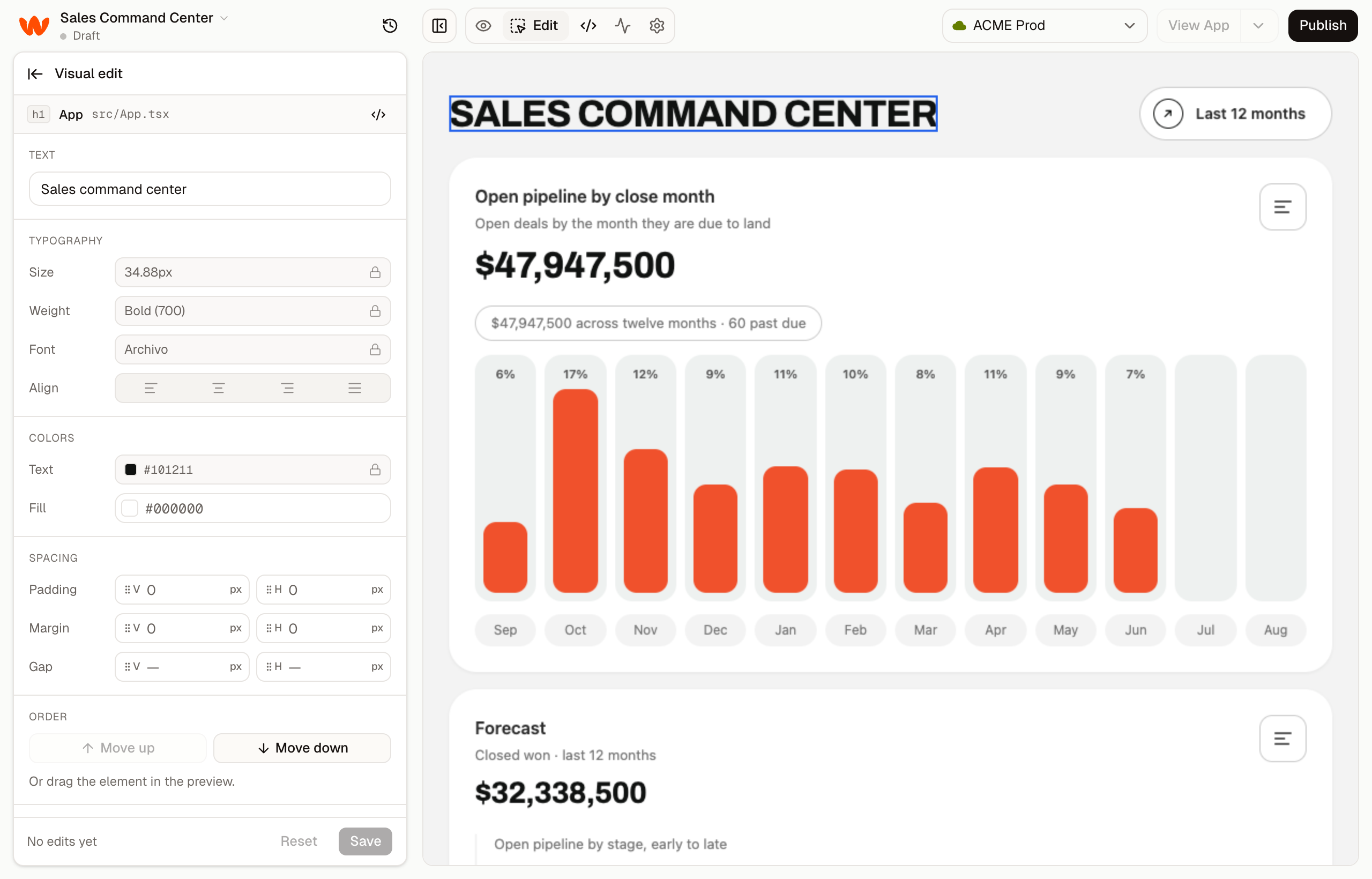Viewport: 1372px width, 879px height.
Task: Edit the Sales command center text field
Action: pyautogui.click(x=210, y=189)
